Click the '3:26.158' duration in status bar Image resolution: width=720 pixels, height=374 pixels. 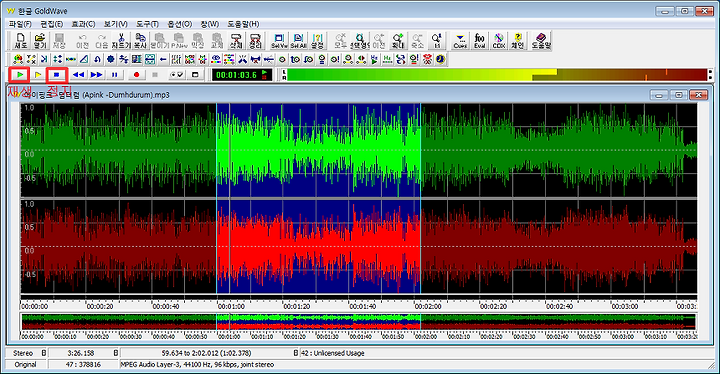pyautogui.click(x=80, y=353)
